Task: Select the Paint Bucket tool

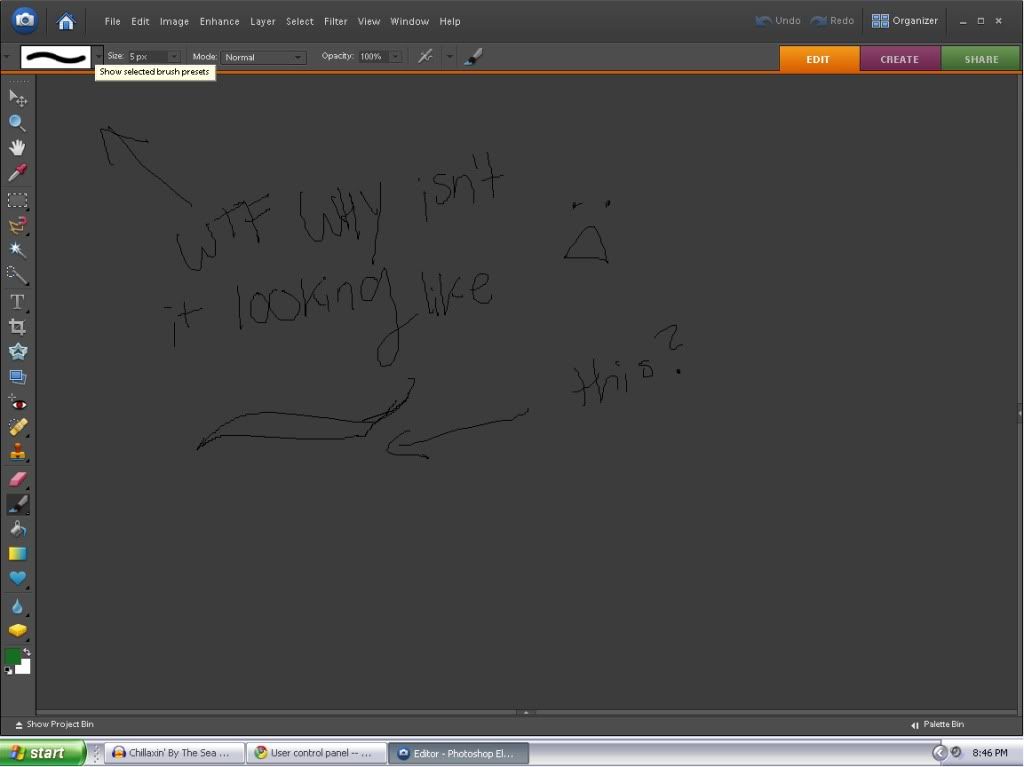Action: 17,529
